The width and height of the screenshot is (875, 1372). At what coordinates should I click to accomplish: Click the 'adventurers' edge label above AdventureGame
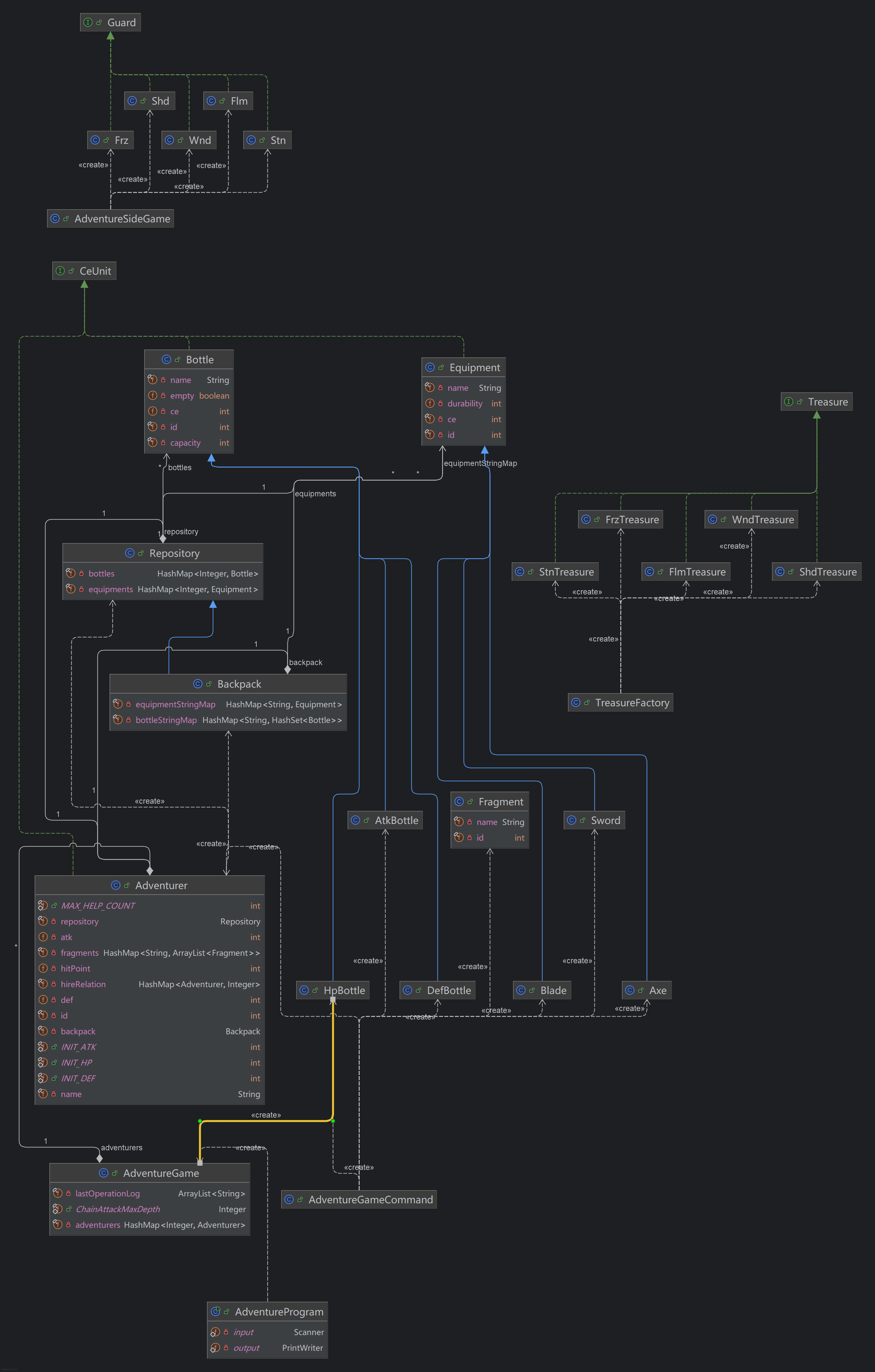pos(121,1147)
